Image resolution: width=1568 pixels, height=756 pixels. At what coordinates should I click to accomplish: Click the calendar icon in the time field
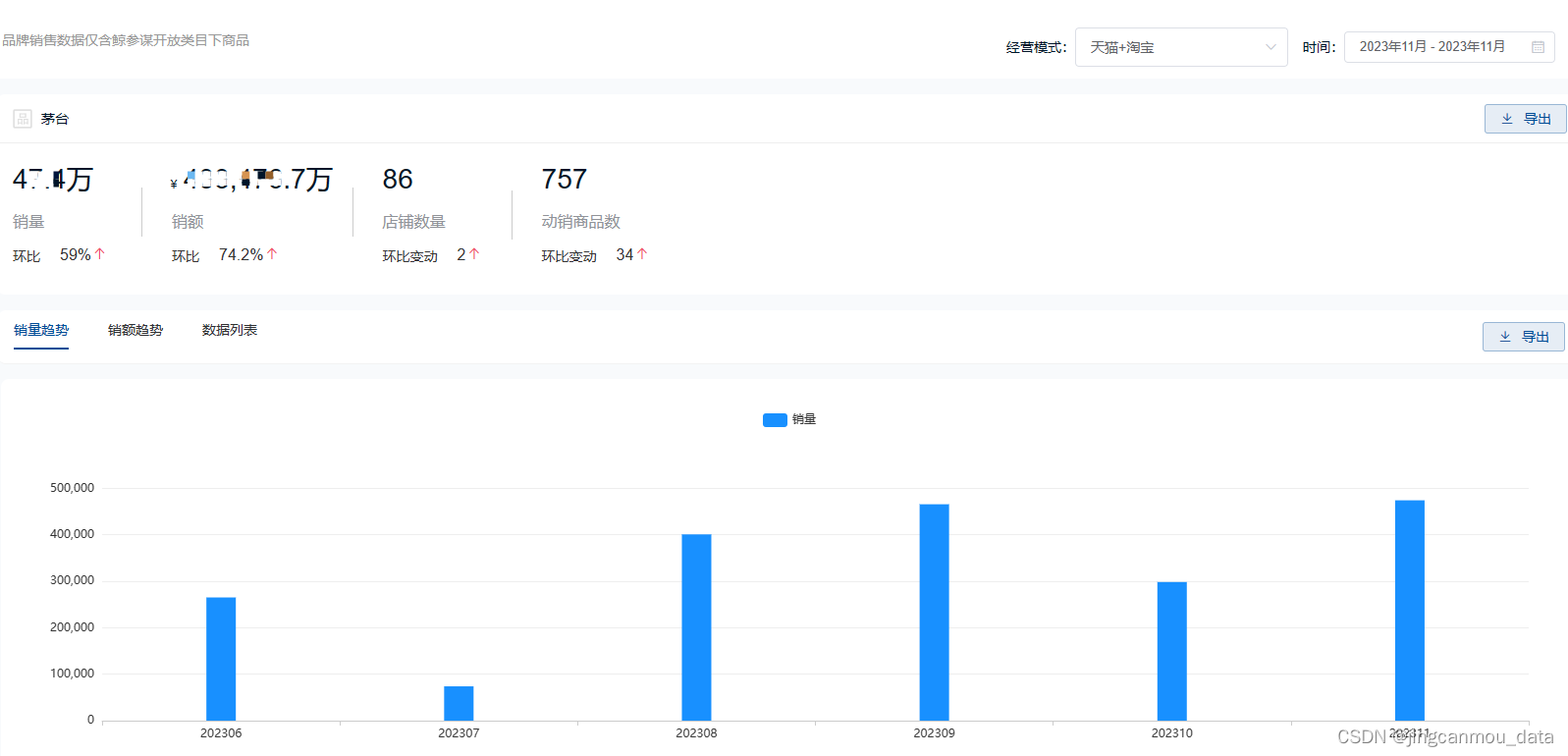pyautogui.click(x=1538, y=47)
